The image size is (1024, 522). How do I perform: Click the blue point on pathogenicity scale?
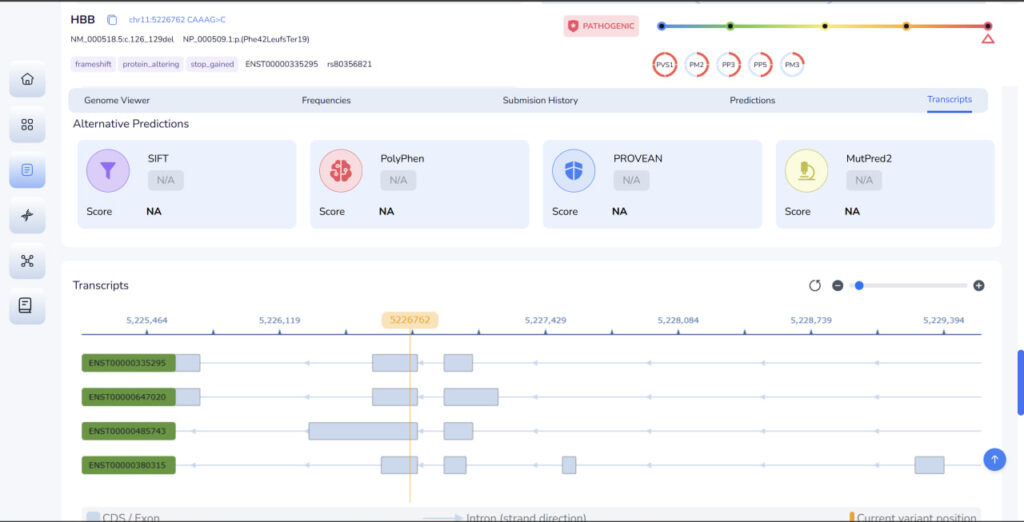(x=662, y=26)
